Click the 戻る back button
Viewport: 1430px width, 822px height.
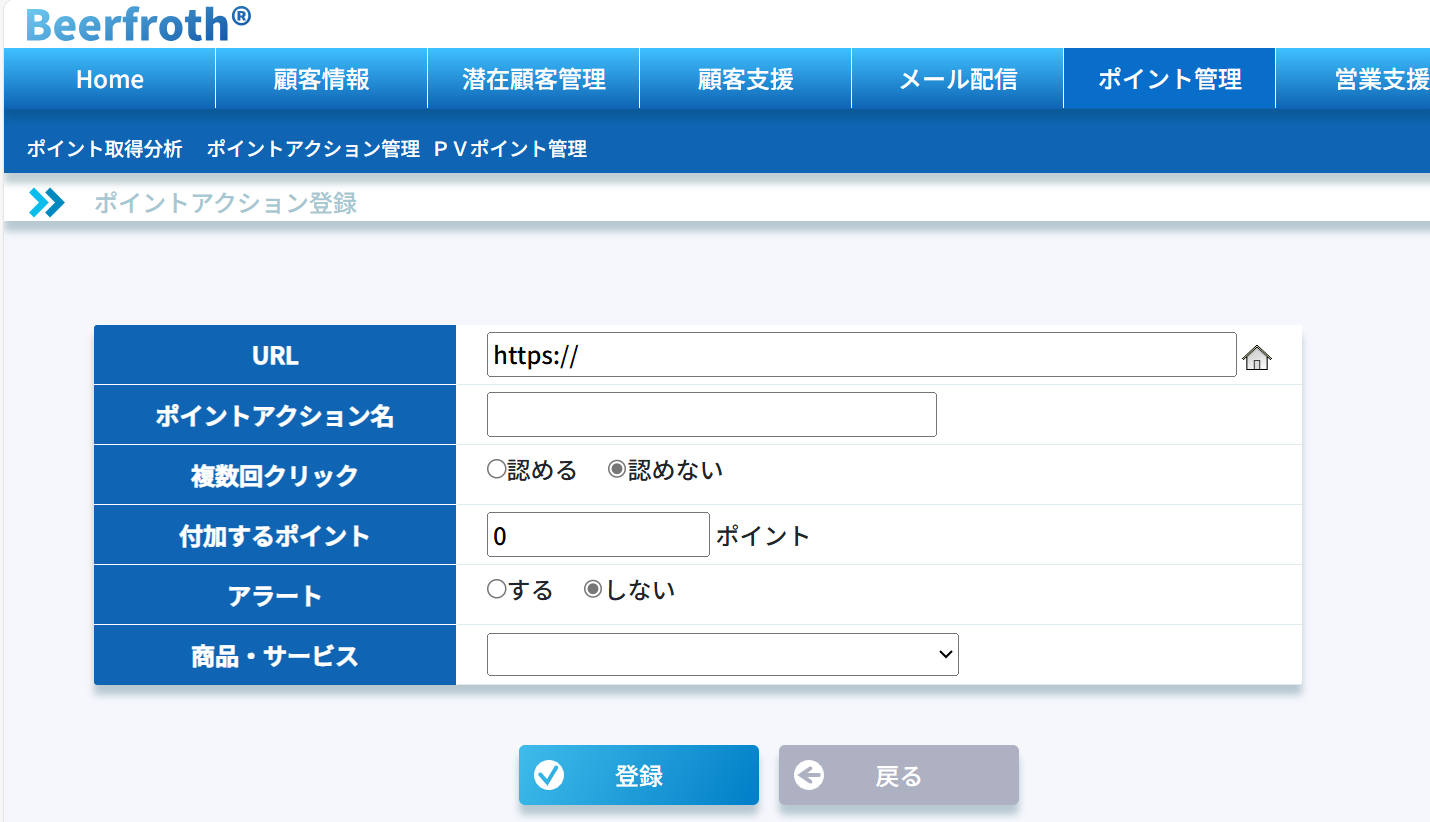pyautogui.click(x=898, y=775)
